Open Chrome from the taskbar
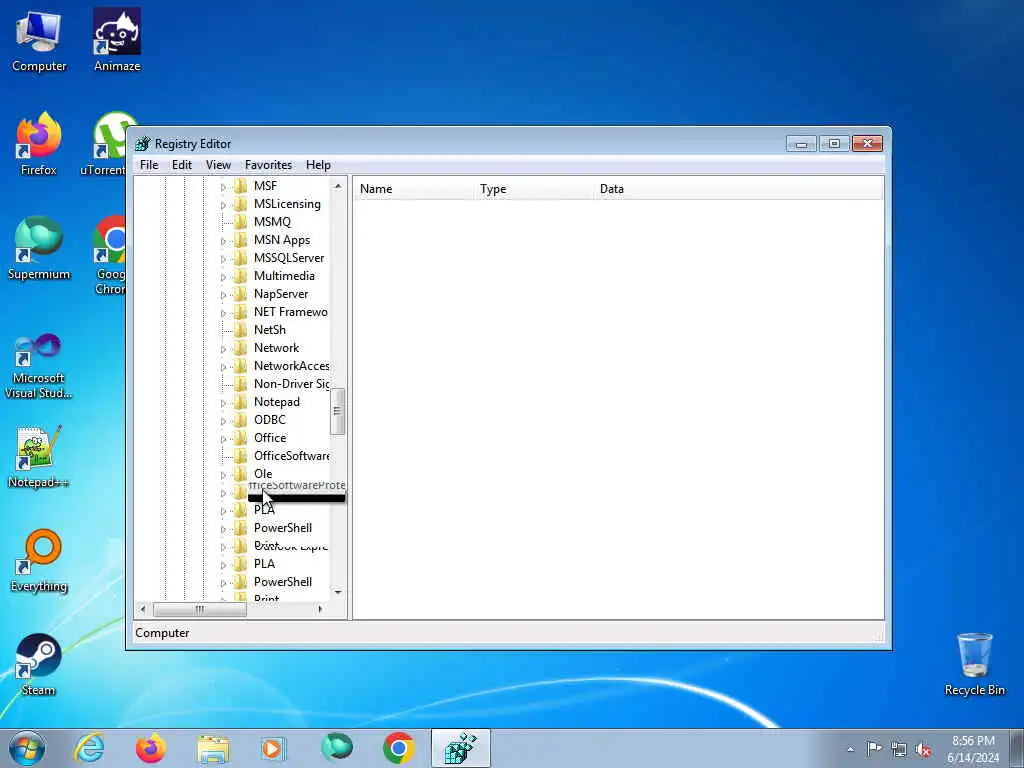The image size is (1024, 768). click(398, 748)
